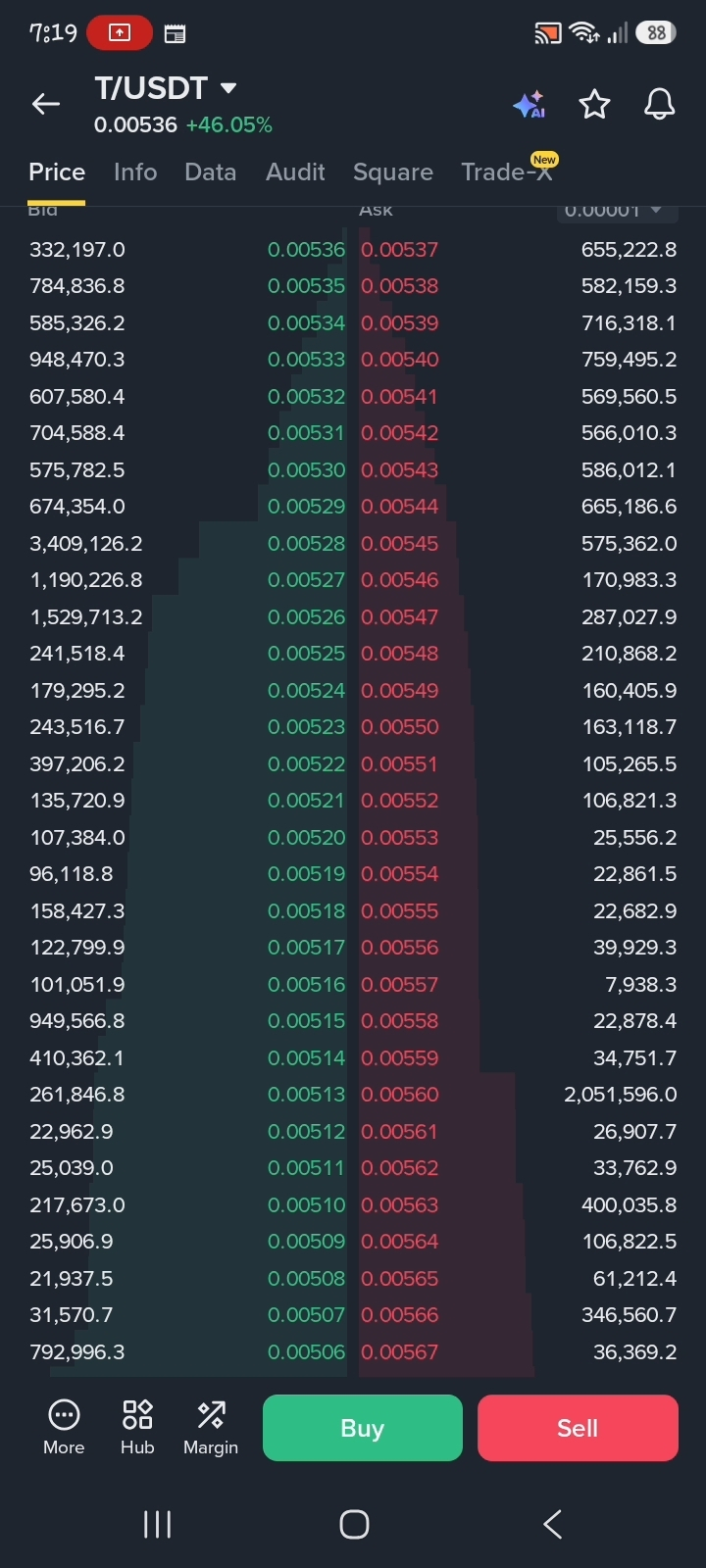Tap the green Buy button
The height and width of the screenshot is (1568, 706).
[x=363, y=1428]
